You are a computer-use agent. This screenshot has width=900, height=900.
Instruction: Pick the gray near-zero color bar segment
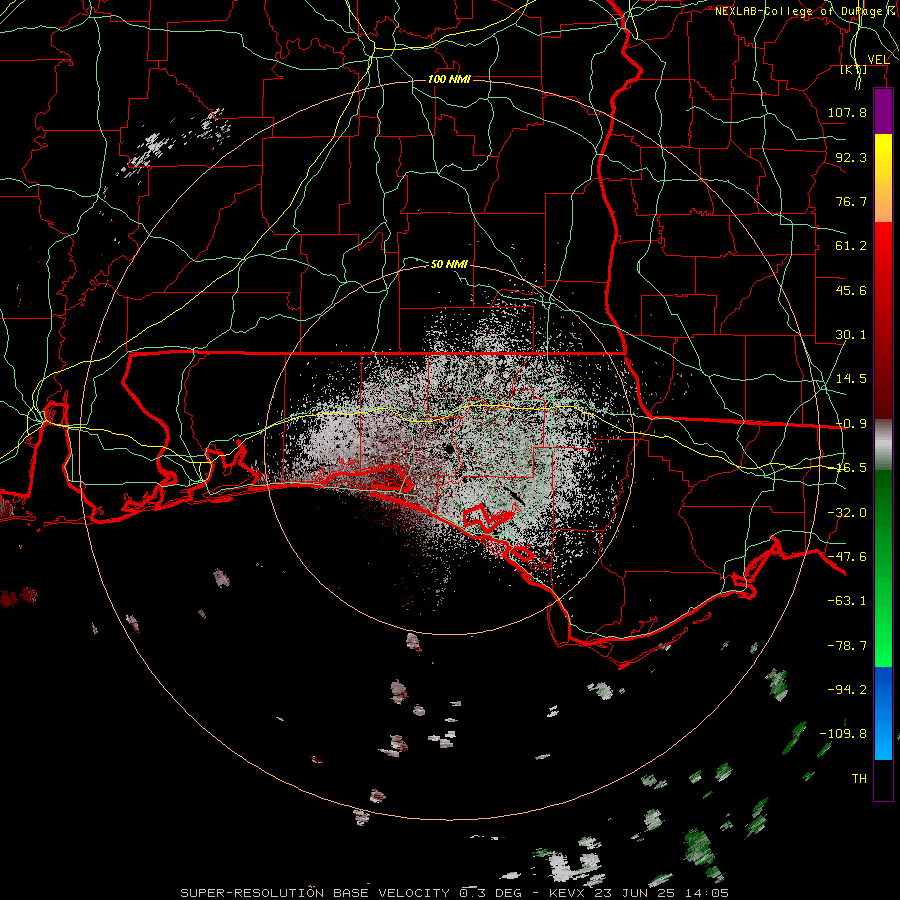(x=883, y=445)
